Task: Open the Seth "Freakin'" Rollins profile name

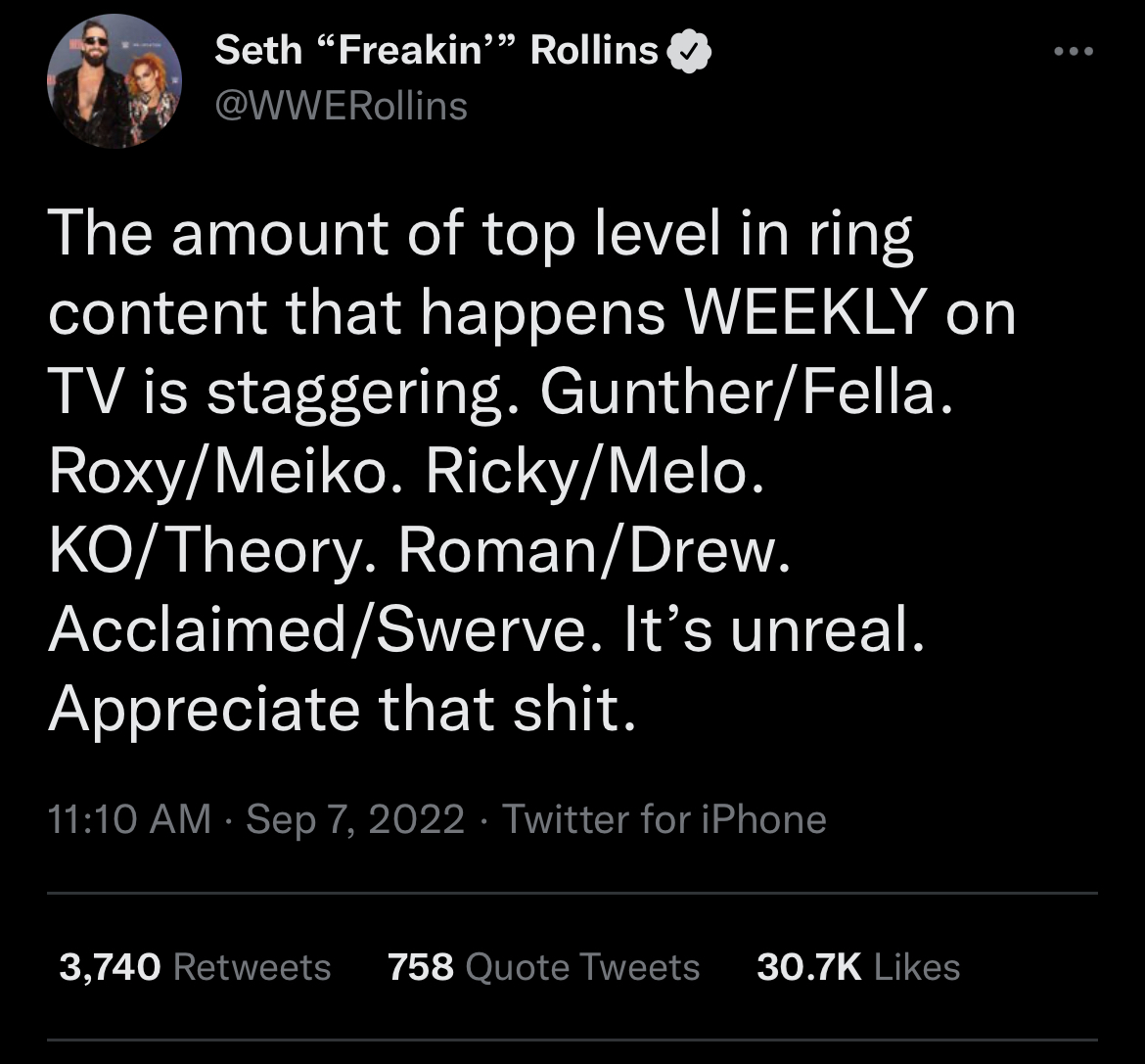Action: 435,51
